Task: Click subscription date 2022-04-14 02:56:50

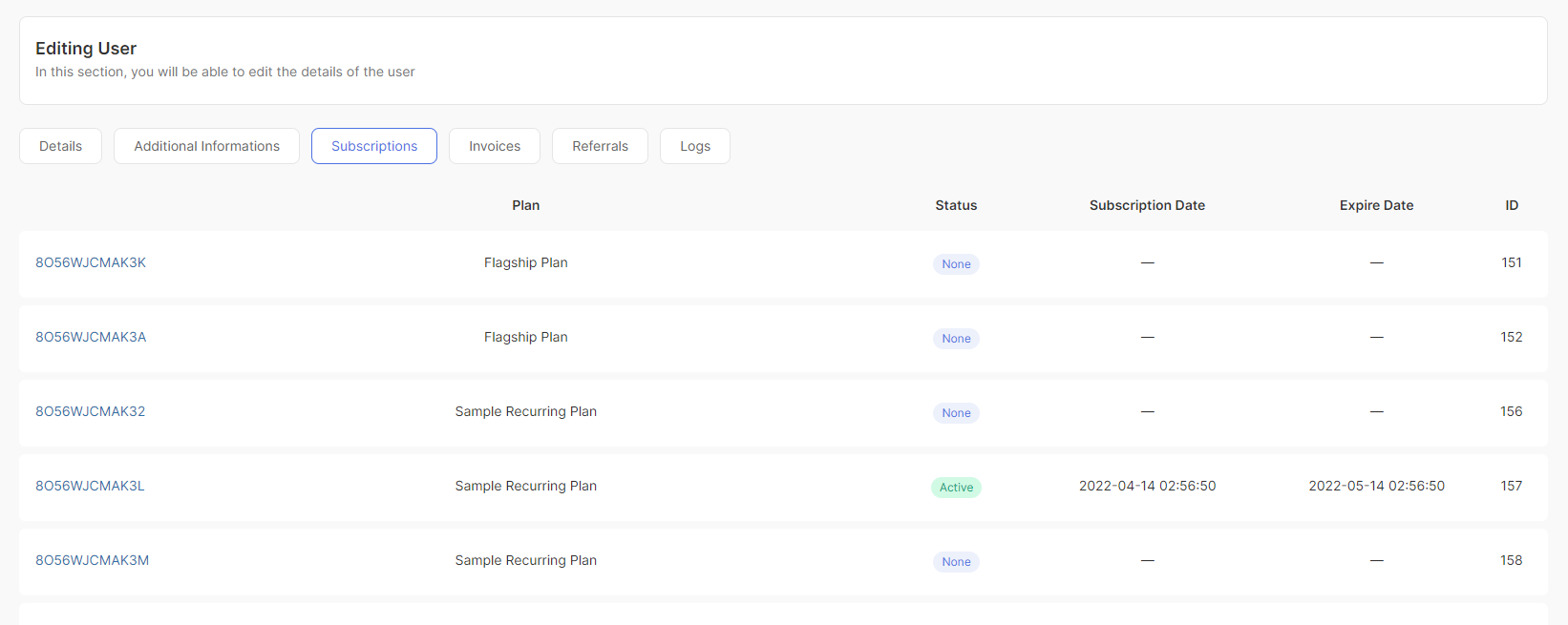Action: pyautogui.click(x=1147, y=486)
